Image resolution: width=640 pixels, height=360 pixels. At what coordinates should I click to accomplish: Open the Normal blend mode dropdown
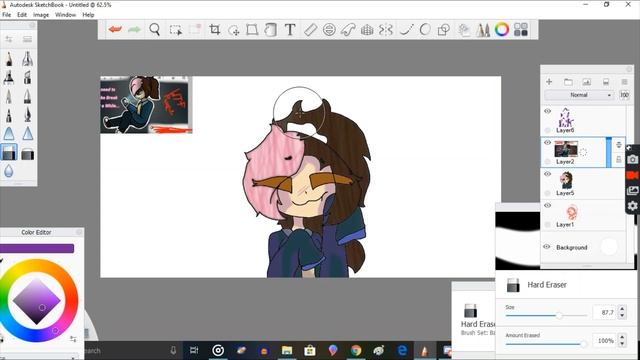580,95
